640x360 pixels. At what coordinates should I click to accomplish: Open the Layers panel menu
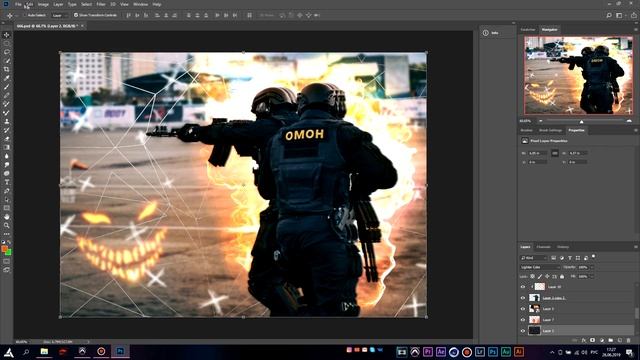pos(636,247)
